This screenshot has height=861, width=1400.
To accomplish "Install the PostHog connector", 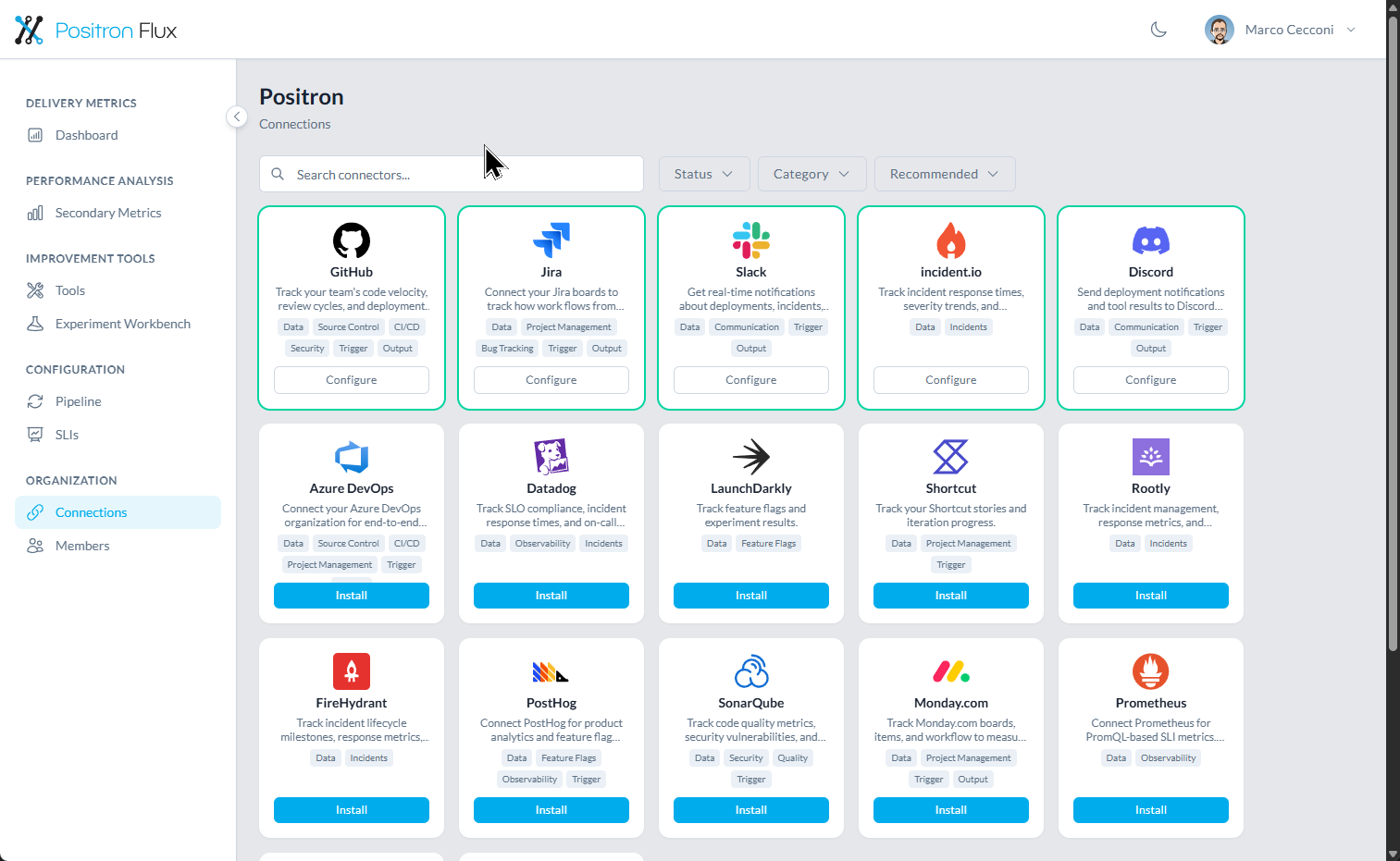I will [551, 810].
